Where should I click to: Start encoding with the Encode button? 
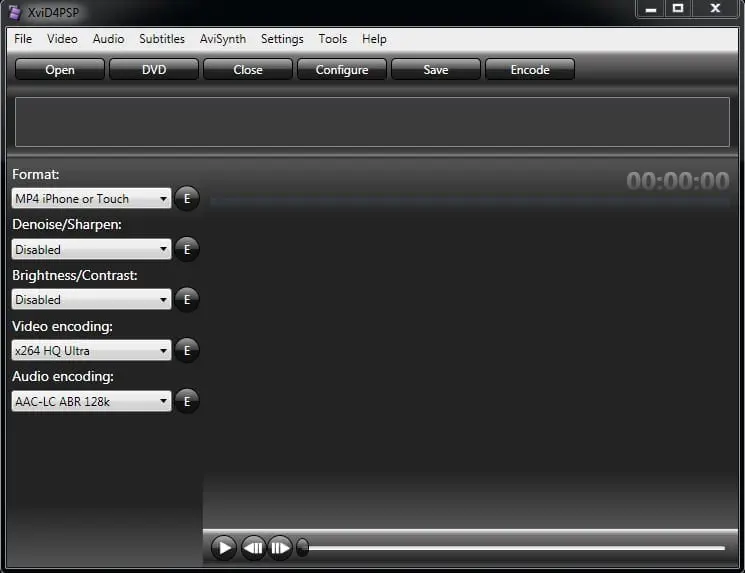(x=530, y=70)
